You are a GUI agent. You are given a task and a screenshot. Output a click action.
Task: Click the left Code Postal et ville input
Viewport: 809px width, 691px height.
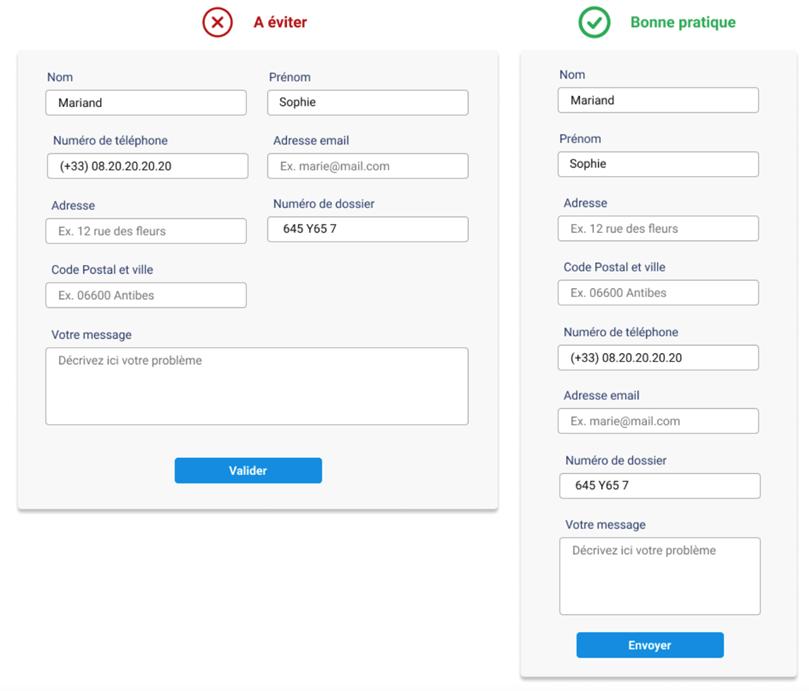click(146, 295)
